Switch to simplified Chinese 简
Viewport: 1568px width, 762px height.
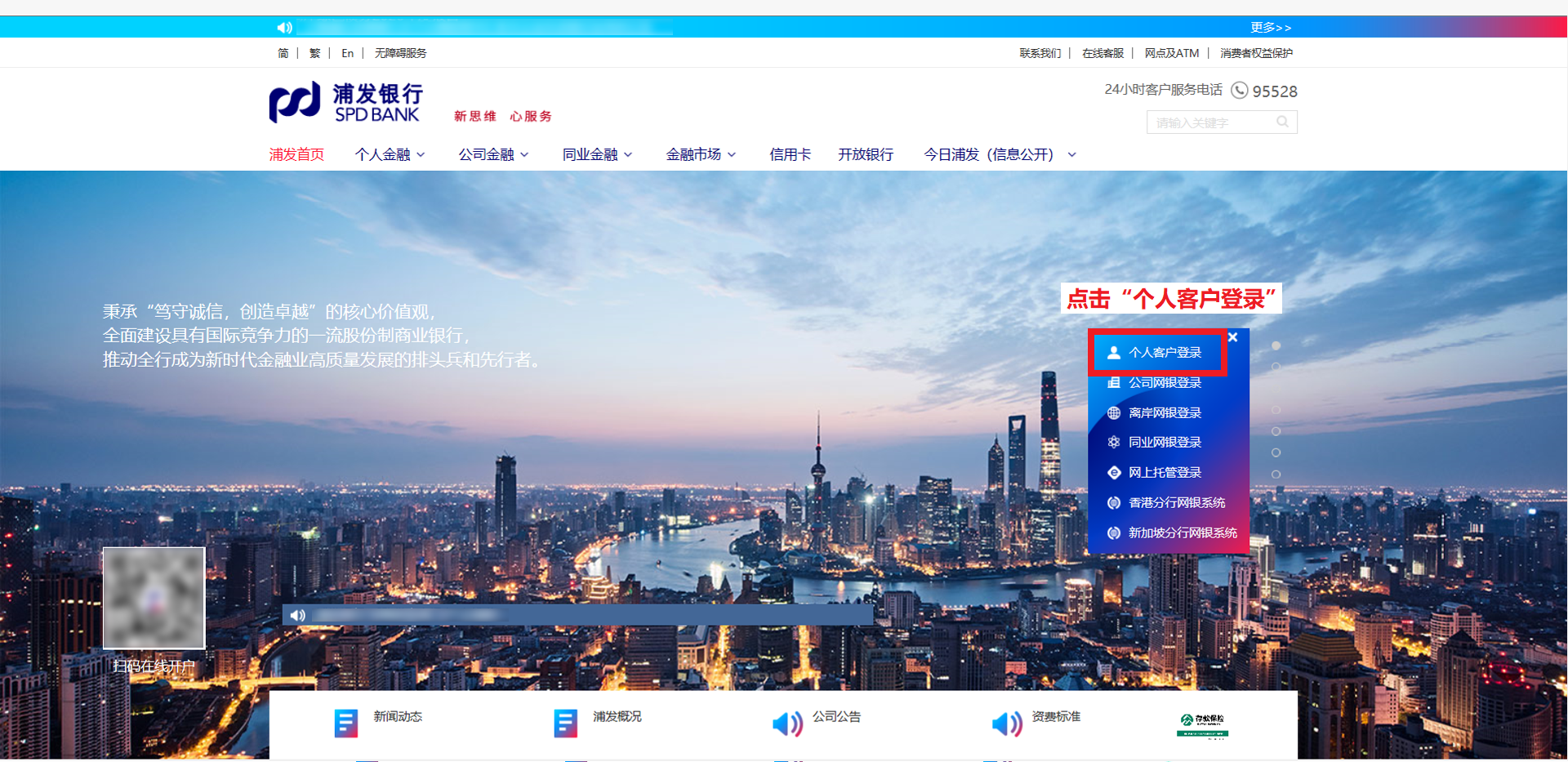pos(283,53)
